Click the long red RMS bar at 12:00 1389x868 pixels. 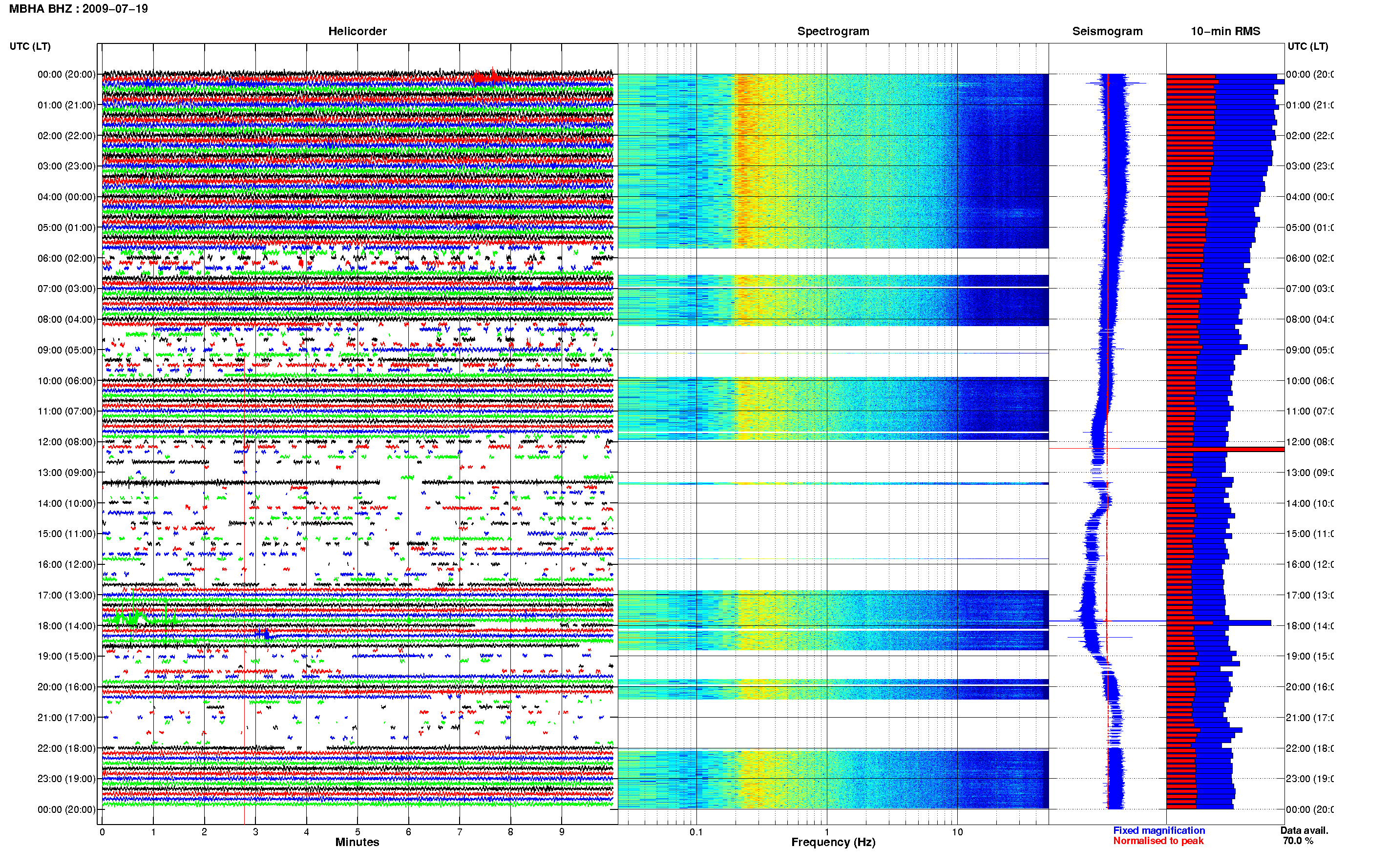(x=1225, y=449)
